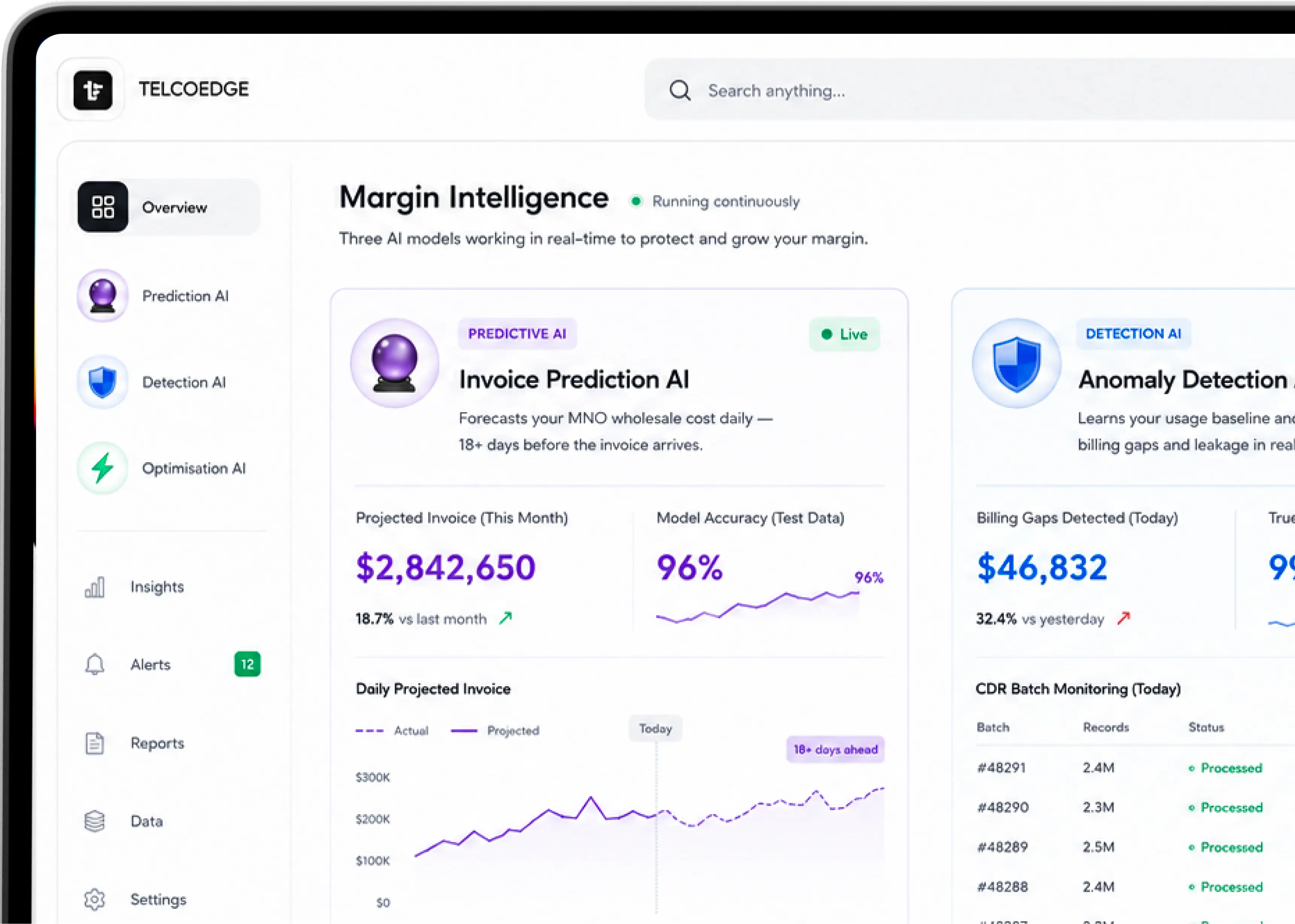This screenshot has height=924, width=1295.
Task: Click the Today marker on the chart
Action: (x=655, y=728)
